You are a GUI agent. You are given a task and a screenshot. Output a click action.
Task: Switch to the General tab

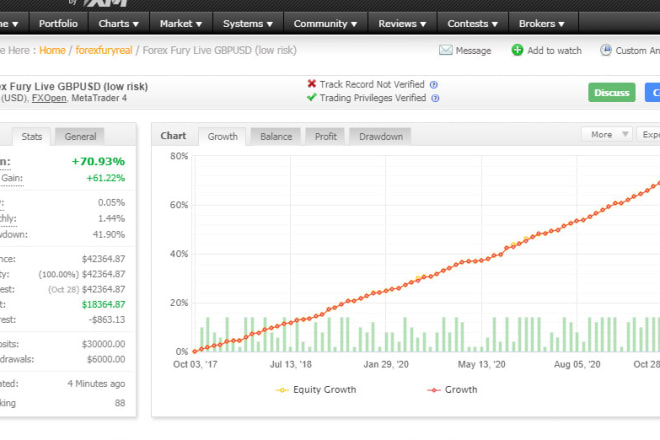80,136
